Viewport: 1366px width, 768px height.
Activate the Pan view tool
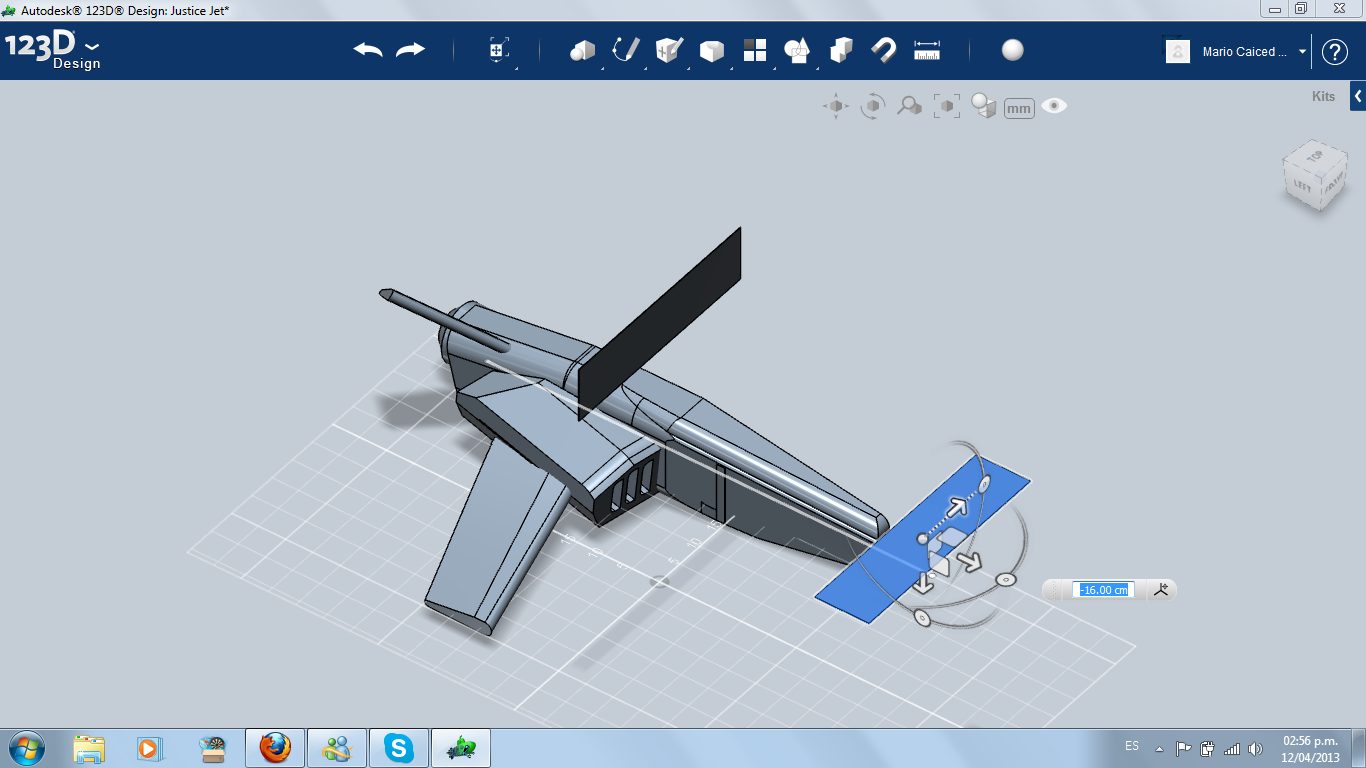[836, 106]
